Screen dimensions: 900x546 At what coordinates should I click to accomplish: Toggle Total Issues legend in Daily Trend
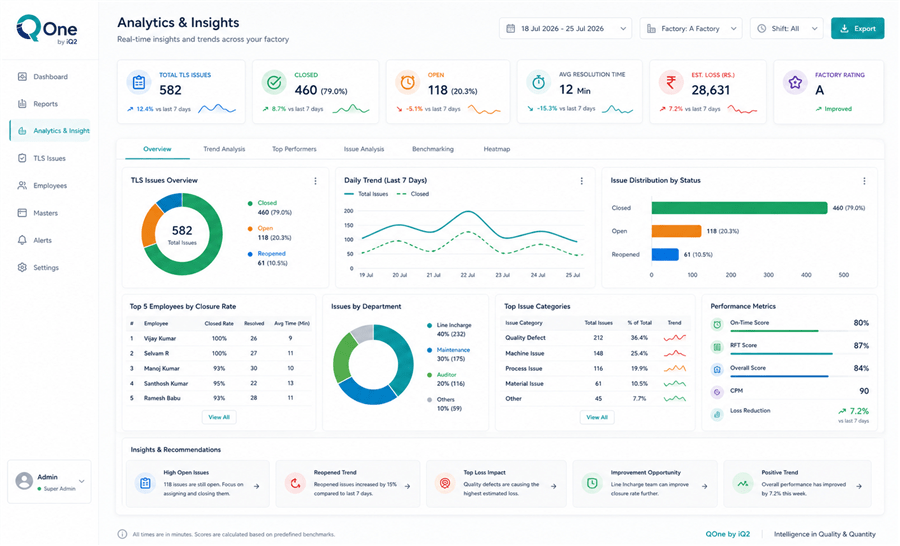366,194
